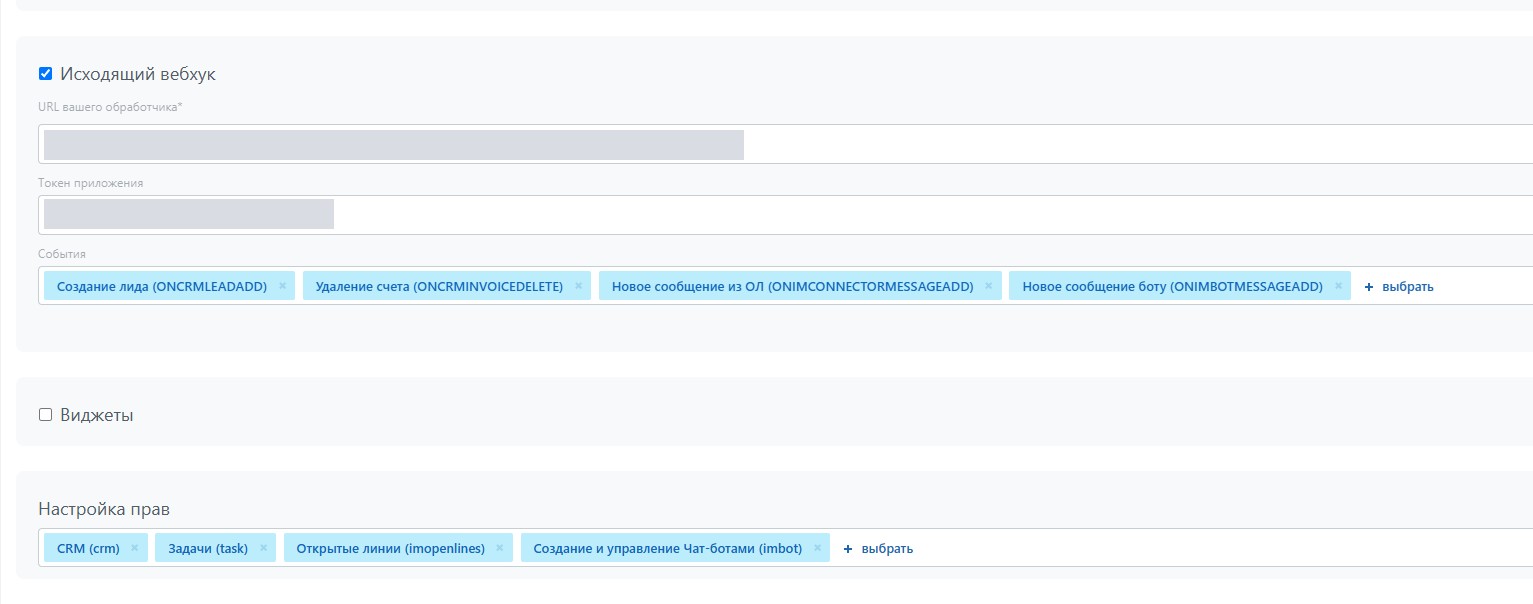Click the 'События' field label
Screen dimensions: 1533x604
[x=62, y=254]
